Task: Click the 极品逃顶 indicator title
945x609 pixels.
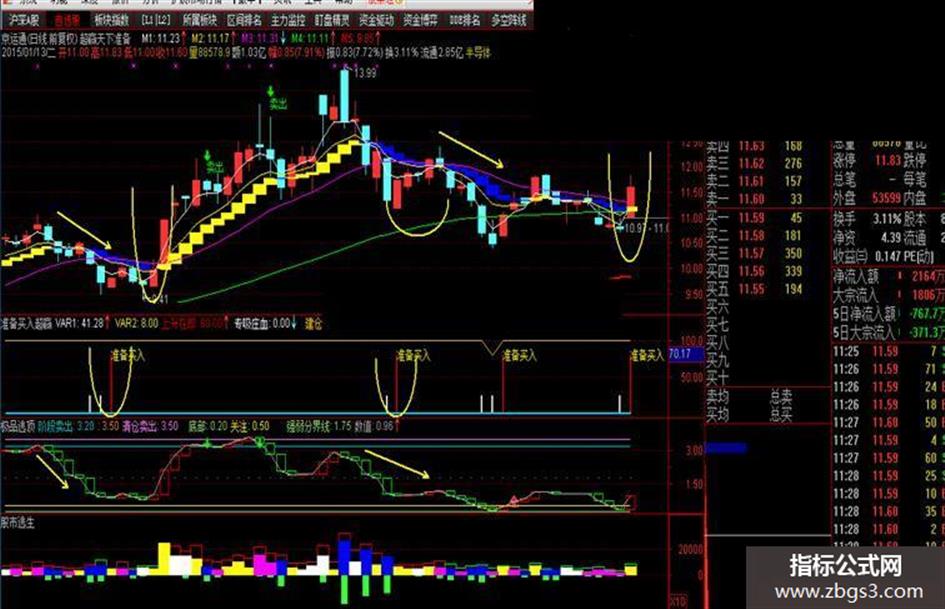Action: pyautogui.click(x=17, y=426)
